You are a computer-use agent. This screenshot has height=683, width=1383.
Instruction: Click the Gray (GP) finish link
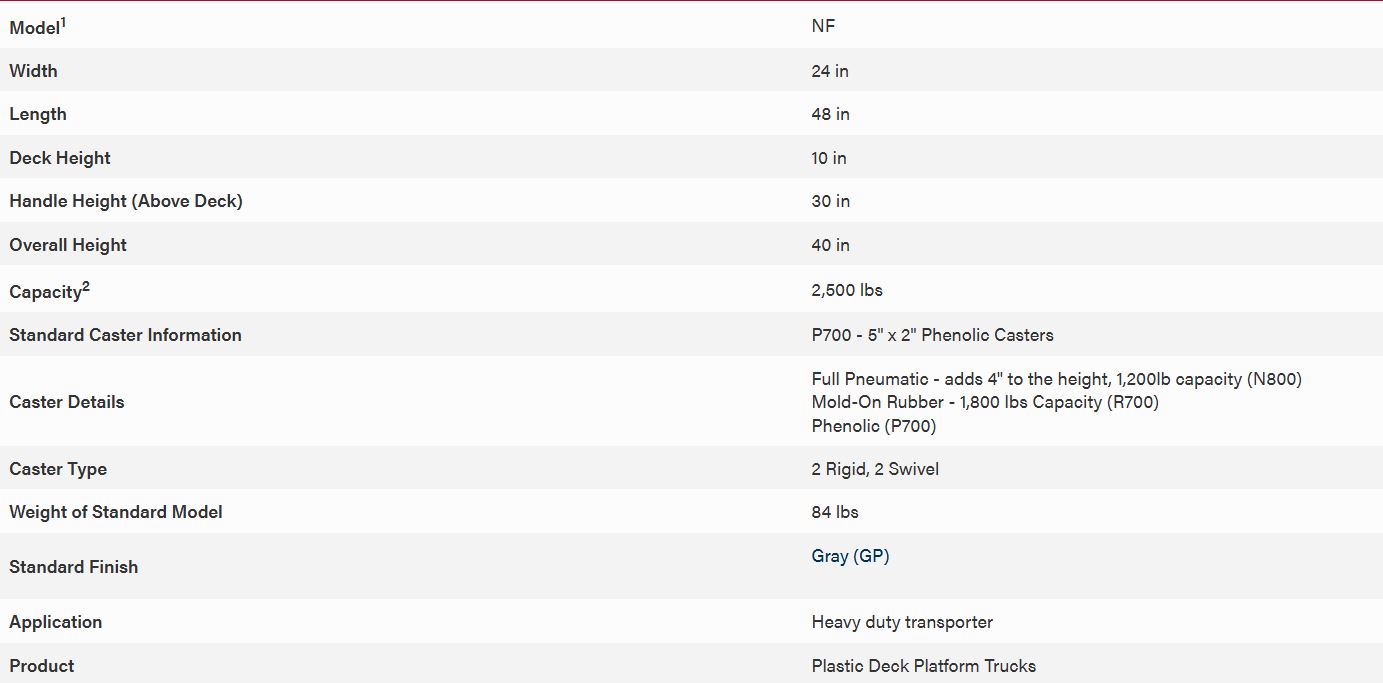tap(850, 556)
